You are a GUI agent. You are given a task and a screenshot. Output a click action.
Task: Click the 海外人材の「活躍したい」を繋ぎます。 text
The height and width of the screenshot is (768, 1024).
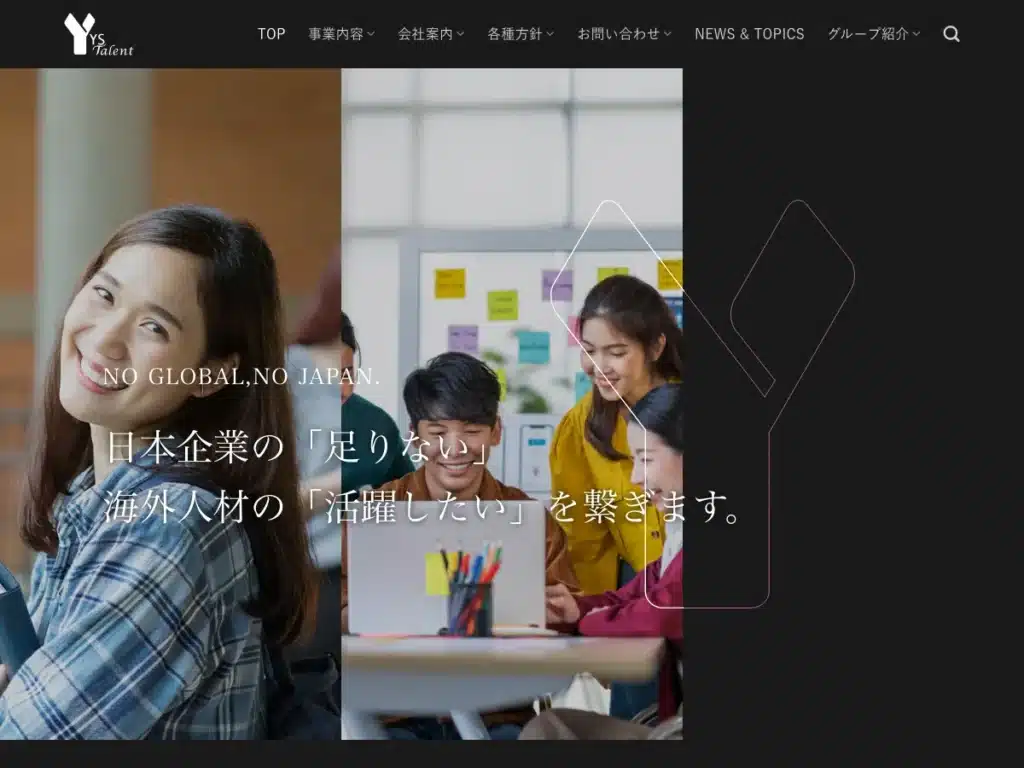click(423, 506)
